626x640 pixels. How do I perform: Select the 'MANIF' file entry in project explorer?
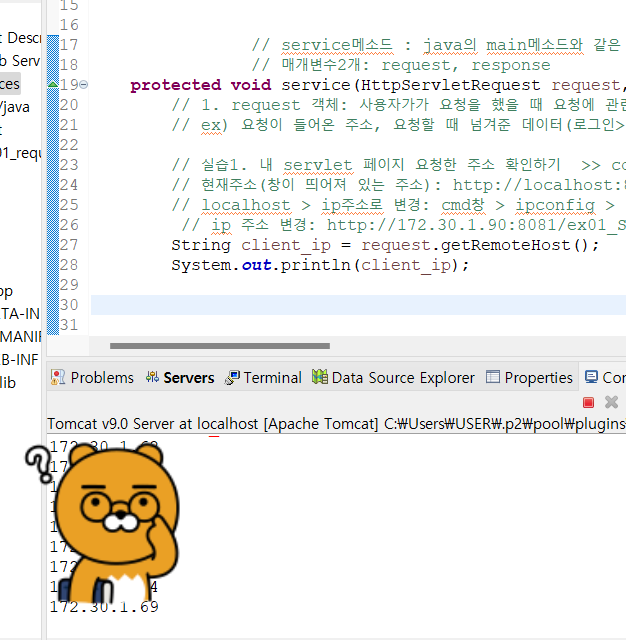[20, 337]
